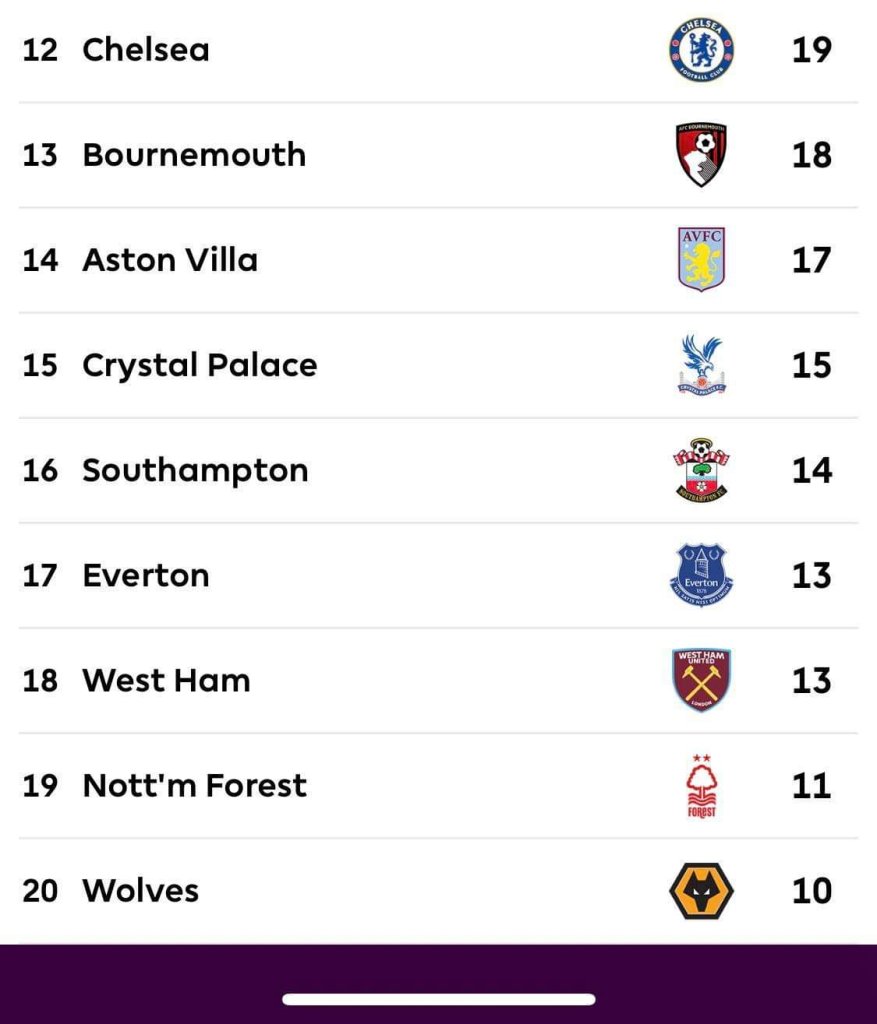Open the Southampton club badge
The height and width of the screenshot is (1024, 877).
coord(701,470)
